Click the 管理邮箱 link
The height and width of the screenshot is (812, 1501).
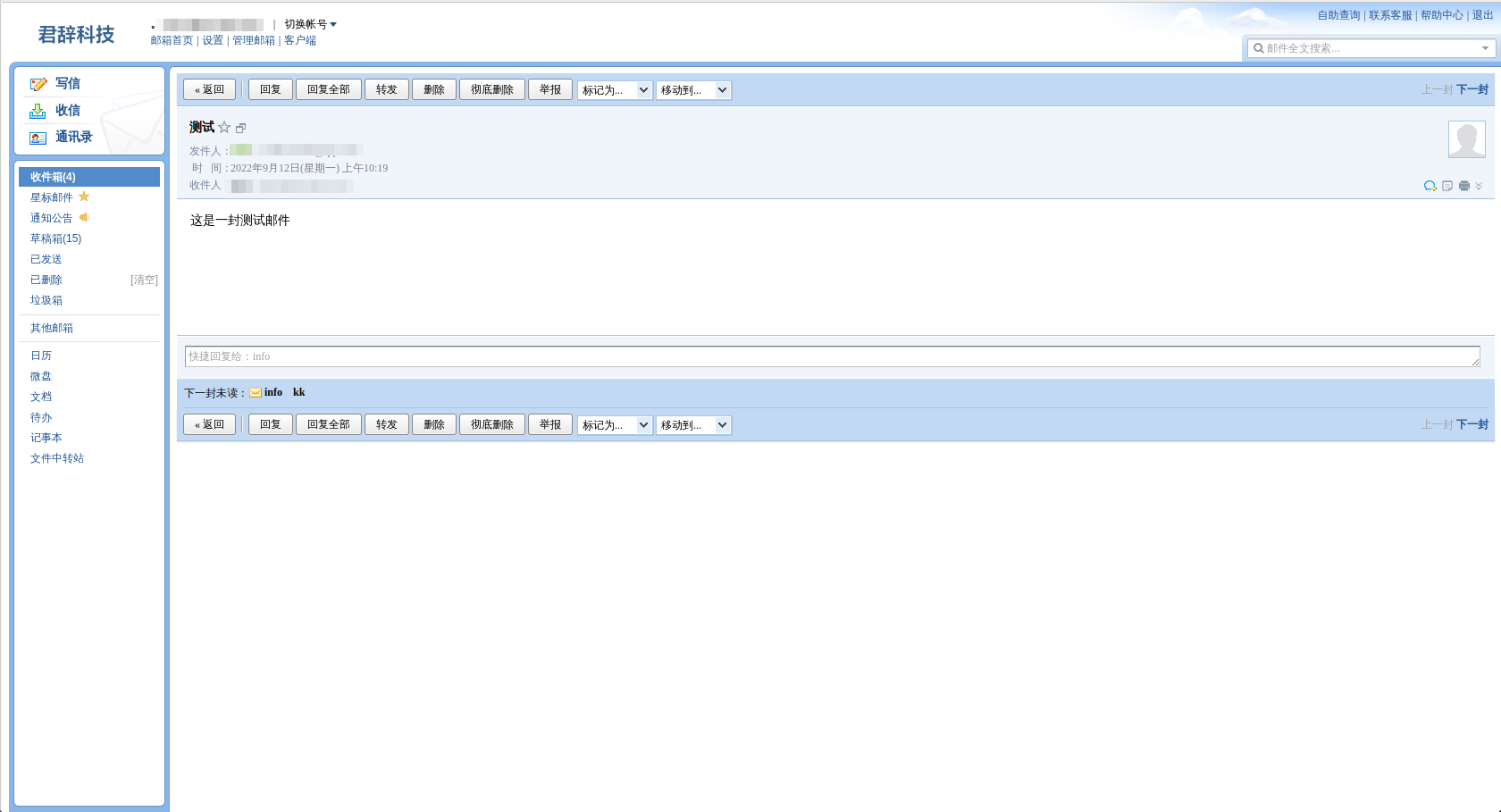pos(254,40)
